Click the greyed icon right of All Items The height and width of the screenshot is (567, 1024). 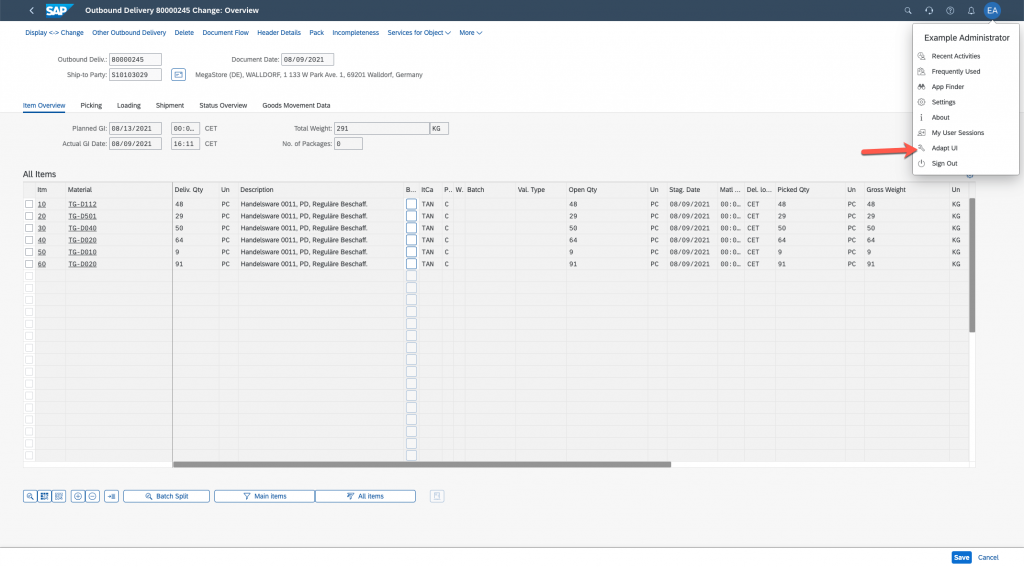437,496
